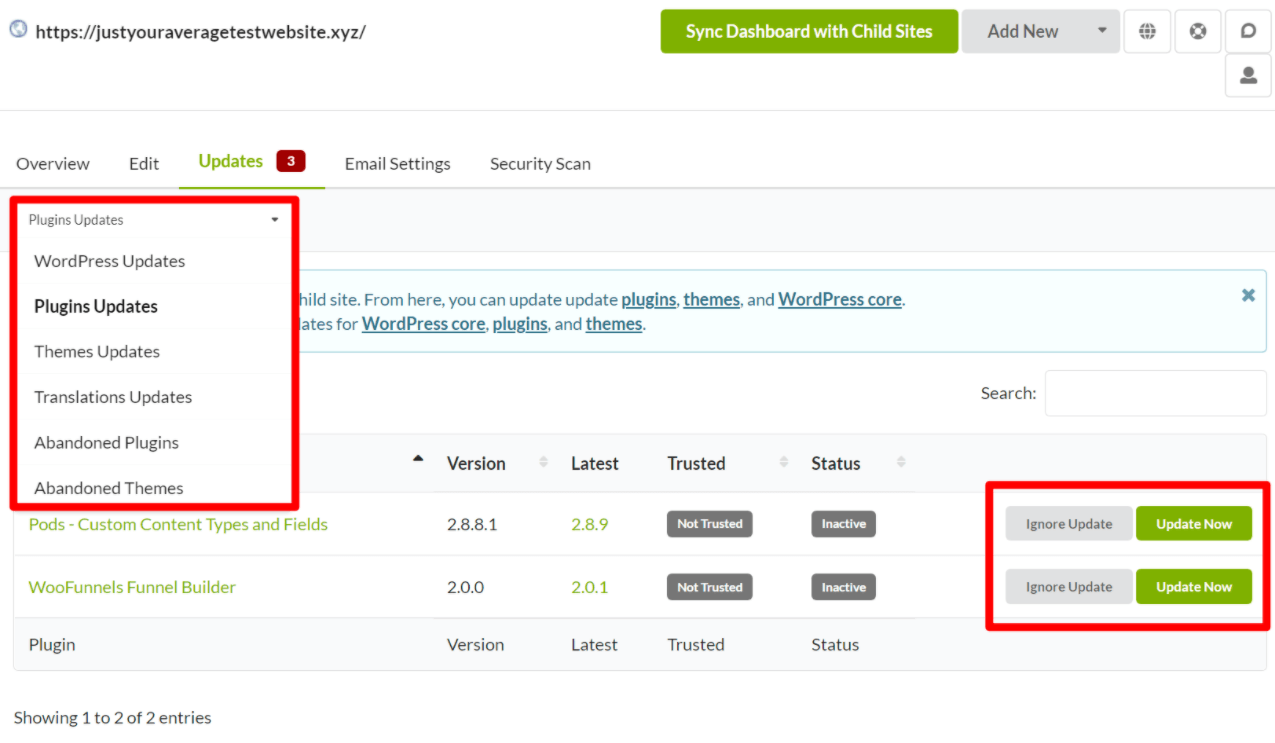1275x743 pixels.
Task: Focus the Search input field
Action: pos(1155,394)
